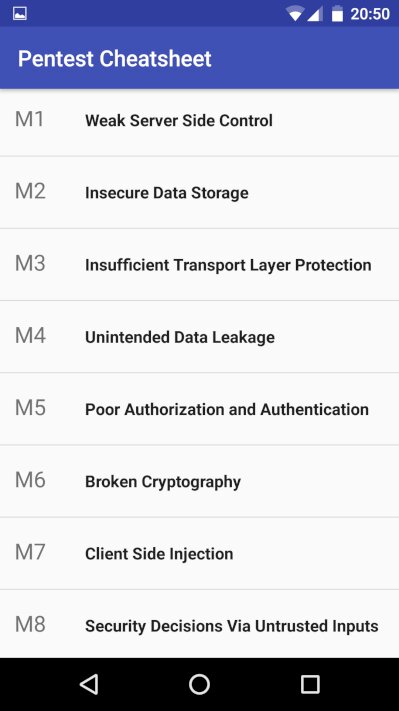
Task: Tap the Android back navigation button
Action: [x=89, y=684]
